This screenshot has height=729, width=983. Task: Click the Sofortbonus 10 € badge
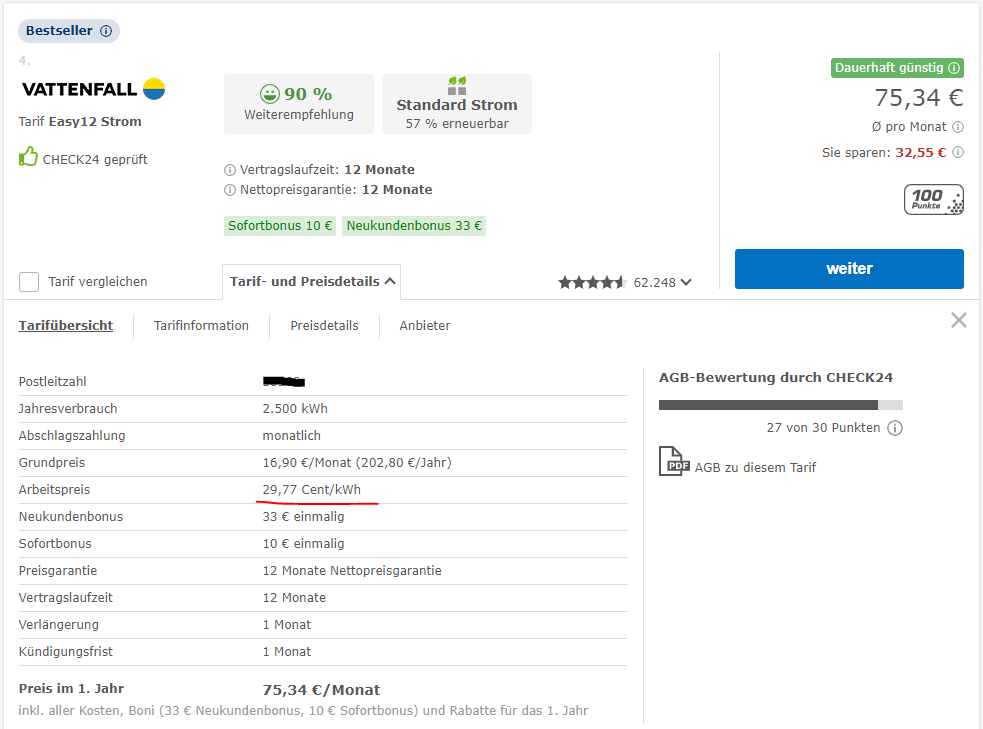(x=280, y=226)
